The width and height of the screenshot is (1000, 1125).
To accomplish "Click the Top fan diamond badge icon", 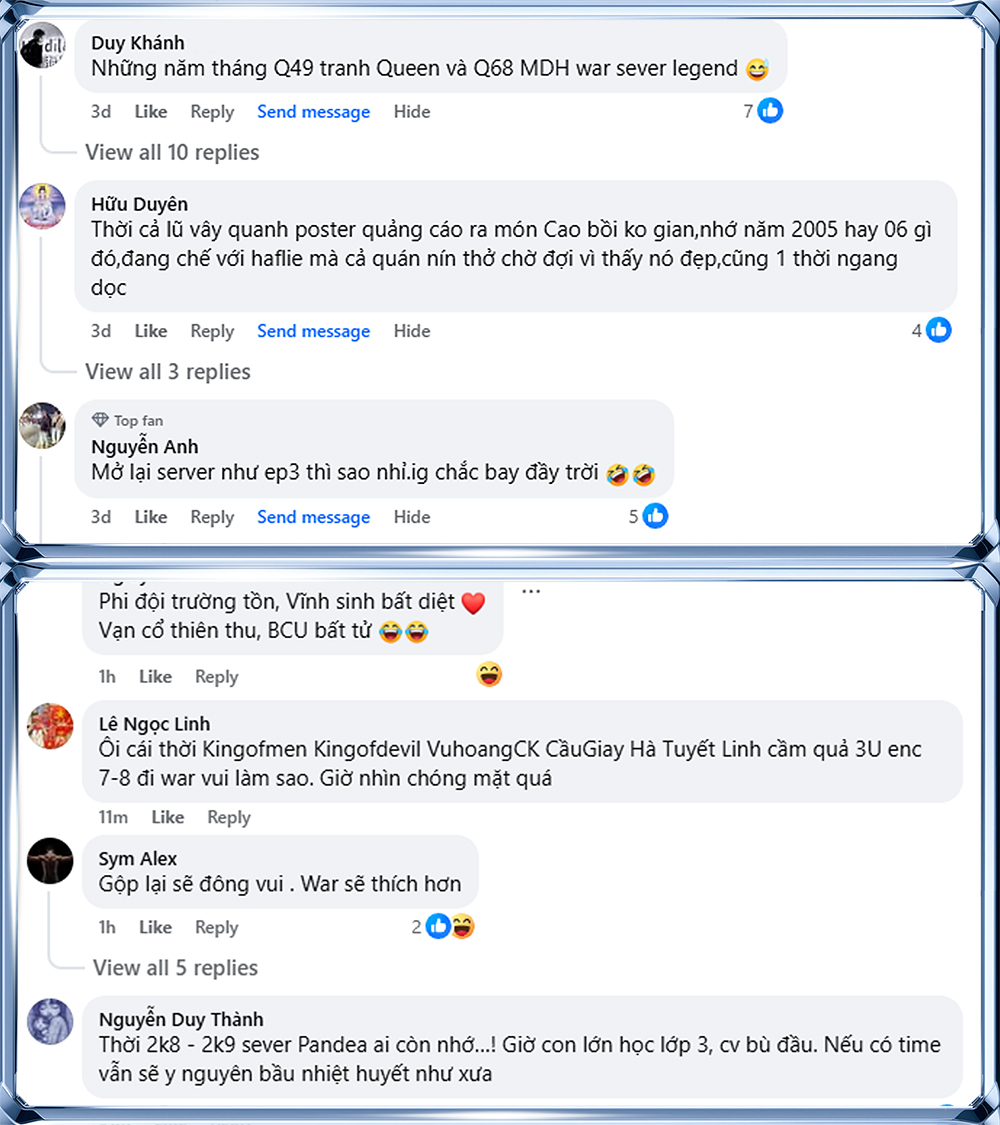I will (99, 420).
